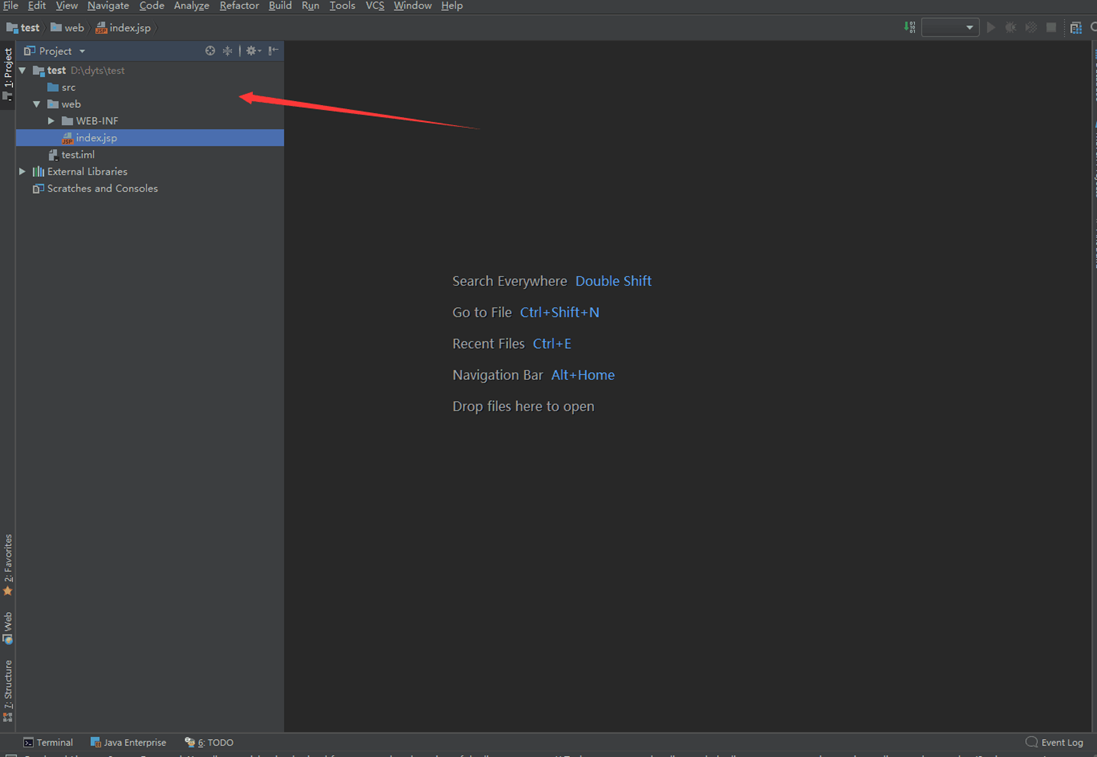Viewport: 1097px width, 757px height.
Task: Open the File menu
Action: point(10,6)
